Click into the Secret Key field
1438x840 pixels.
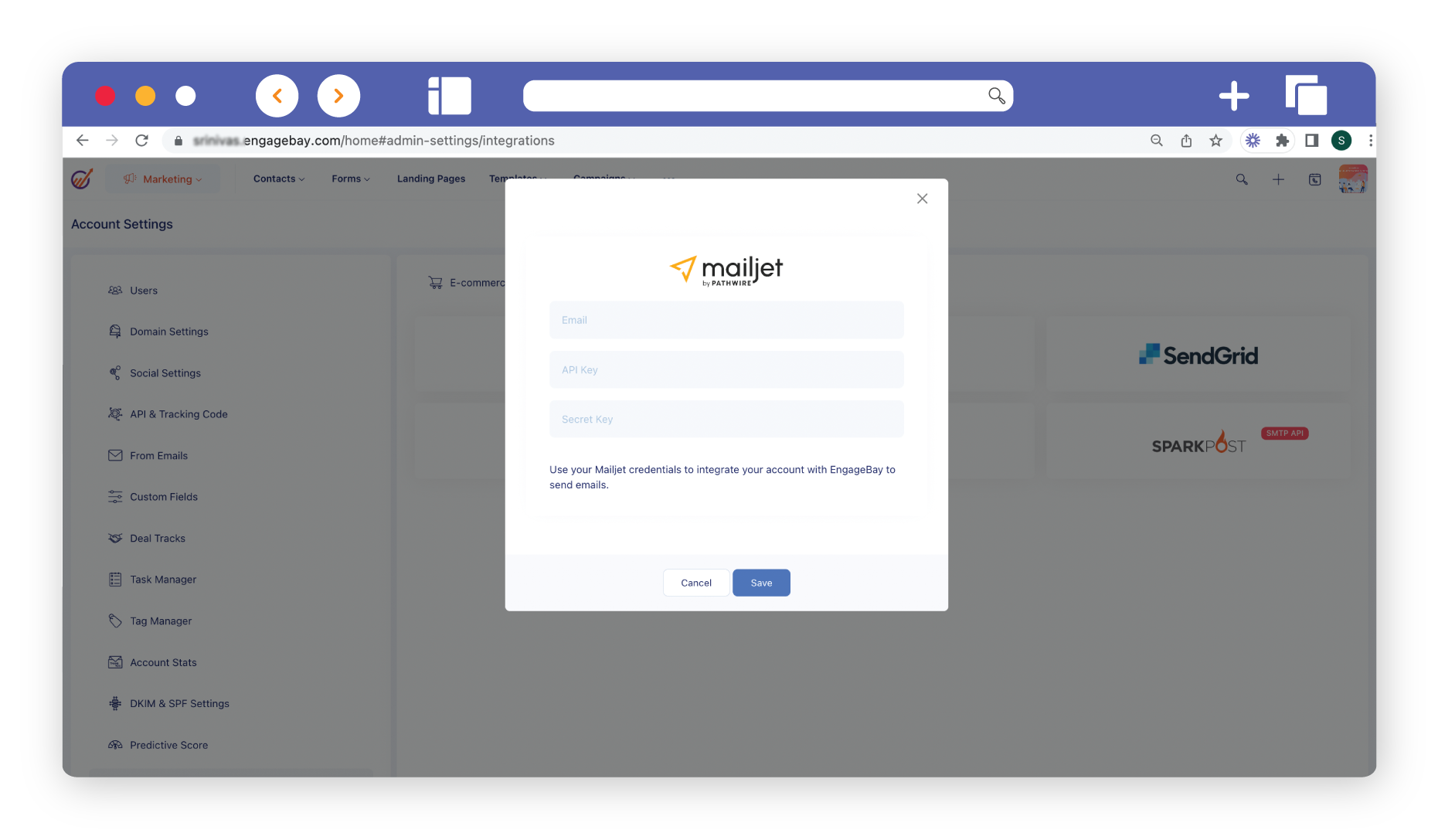[x=726, y=420]
